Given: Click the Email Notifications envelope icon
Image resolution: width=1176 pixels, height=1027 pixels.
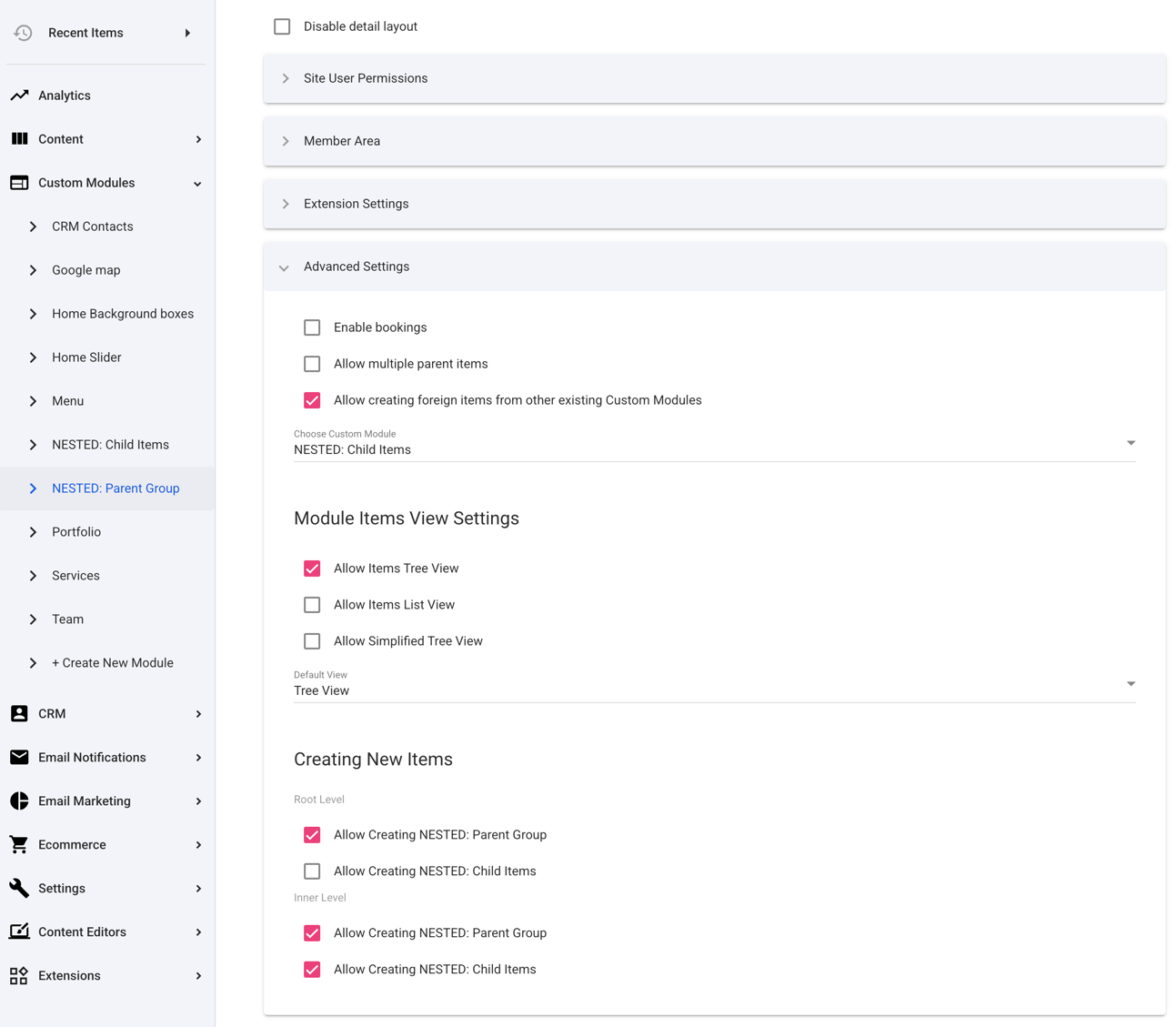Looking at the screenshot, I should [x=19, y=757].
